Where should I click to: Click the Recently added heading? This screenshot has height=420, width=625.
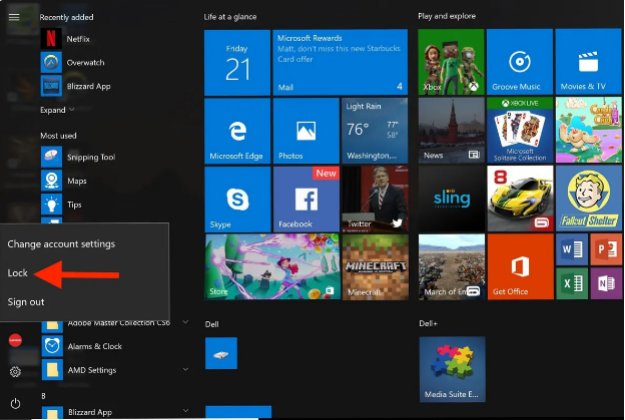(66, 17)
